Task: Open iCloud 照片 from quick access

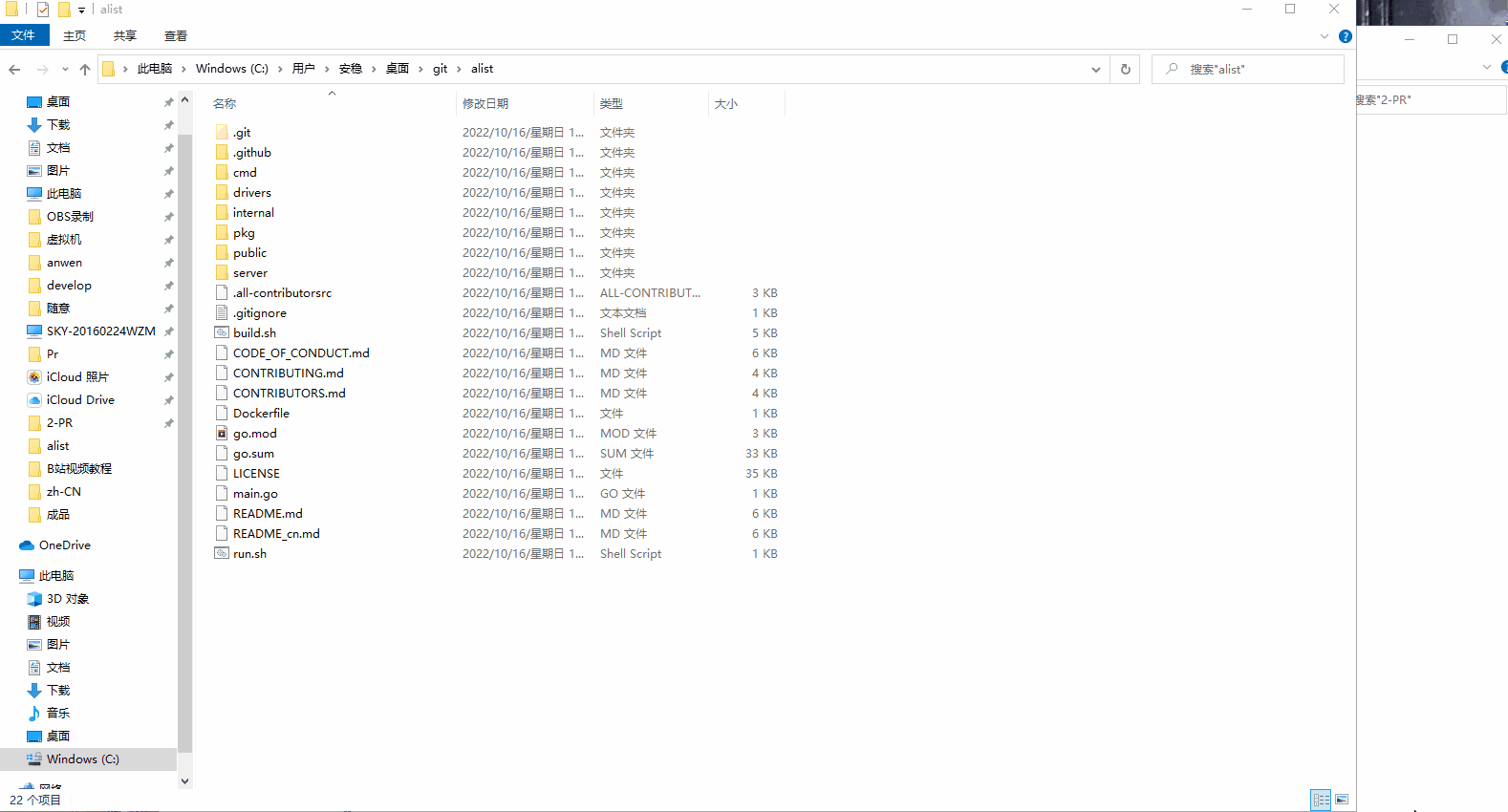Action: [76, 377]
